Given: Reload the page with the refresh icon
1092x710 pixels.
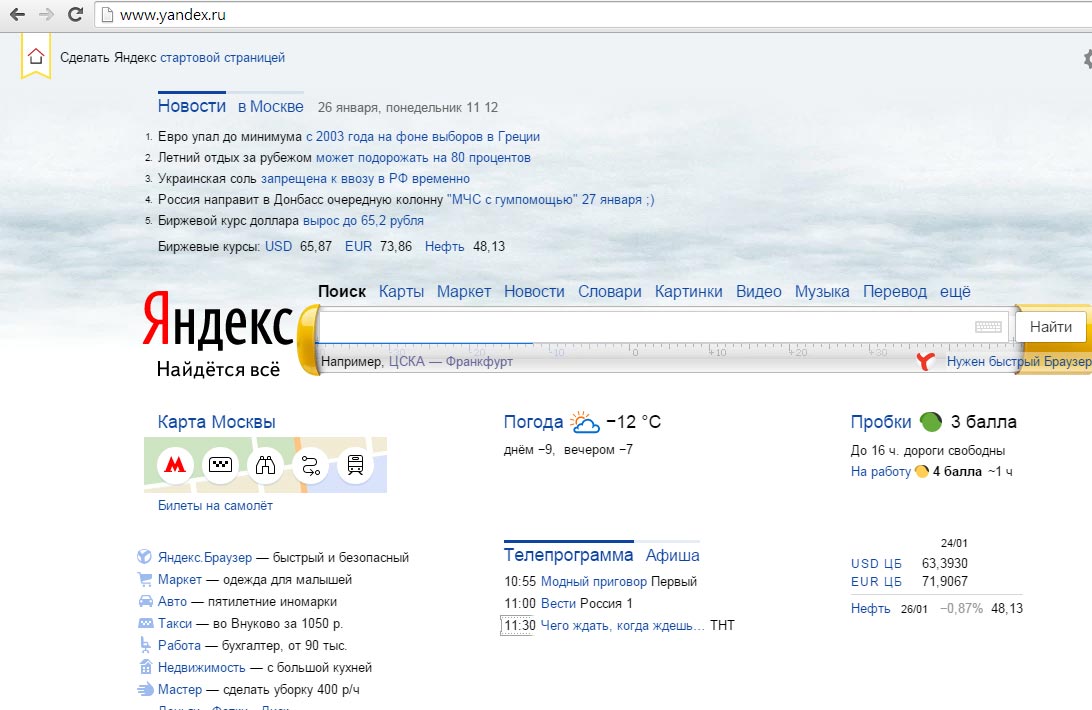Looking at the screenshot, I should click(x=75, y=14).
